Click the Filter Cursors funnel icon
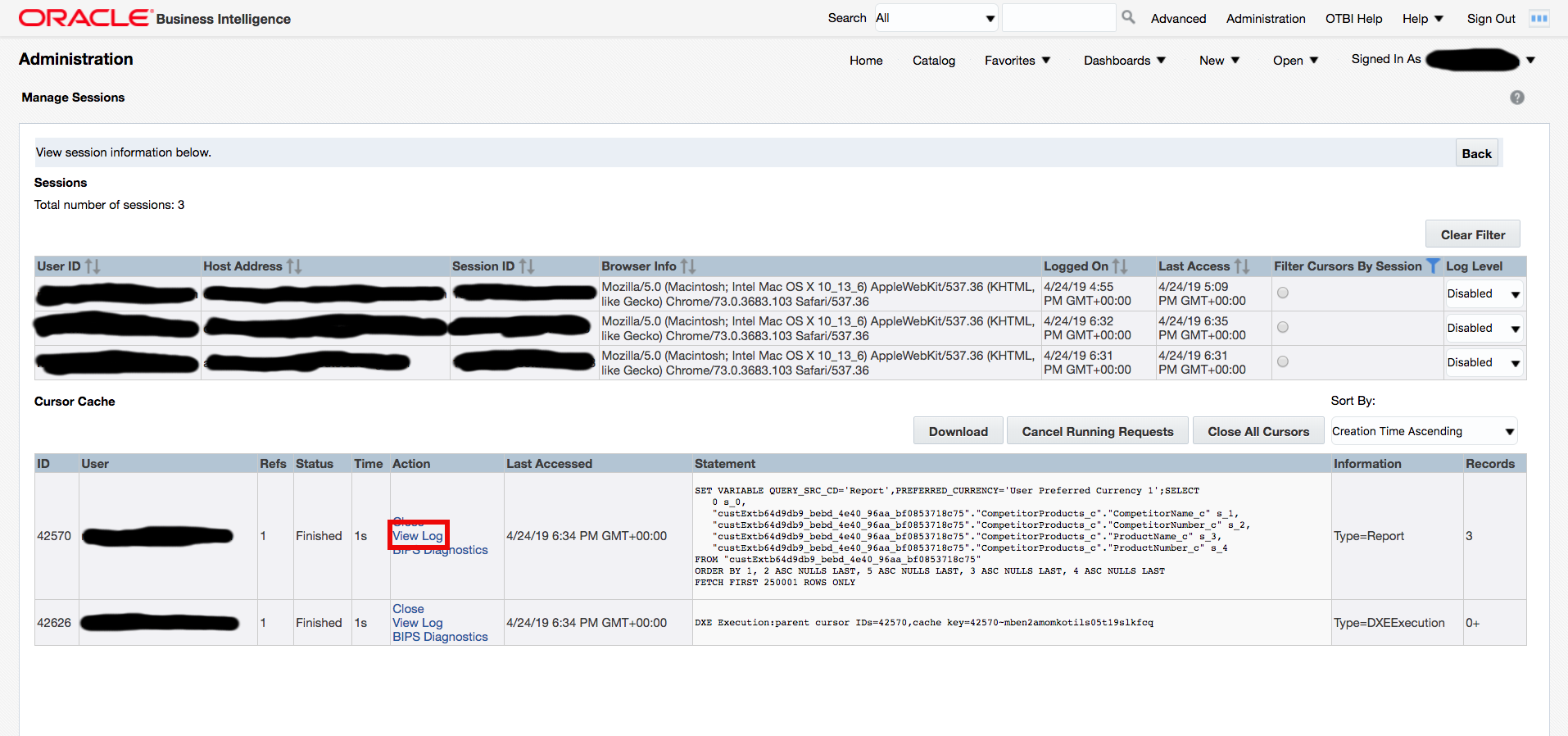This screenshot has height=736, width=1568. pos(1433,266)
